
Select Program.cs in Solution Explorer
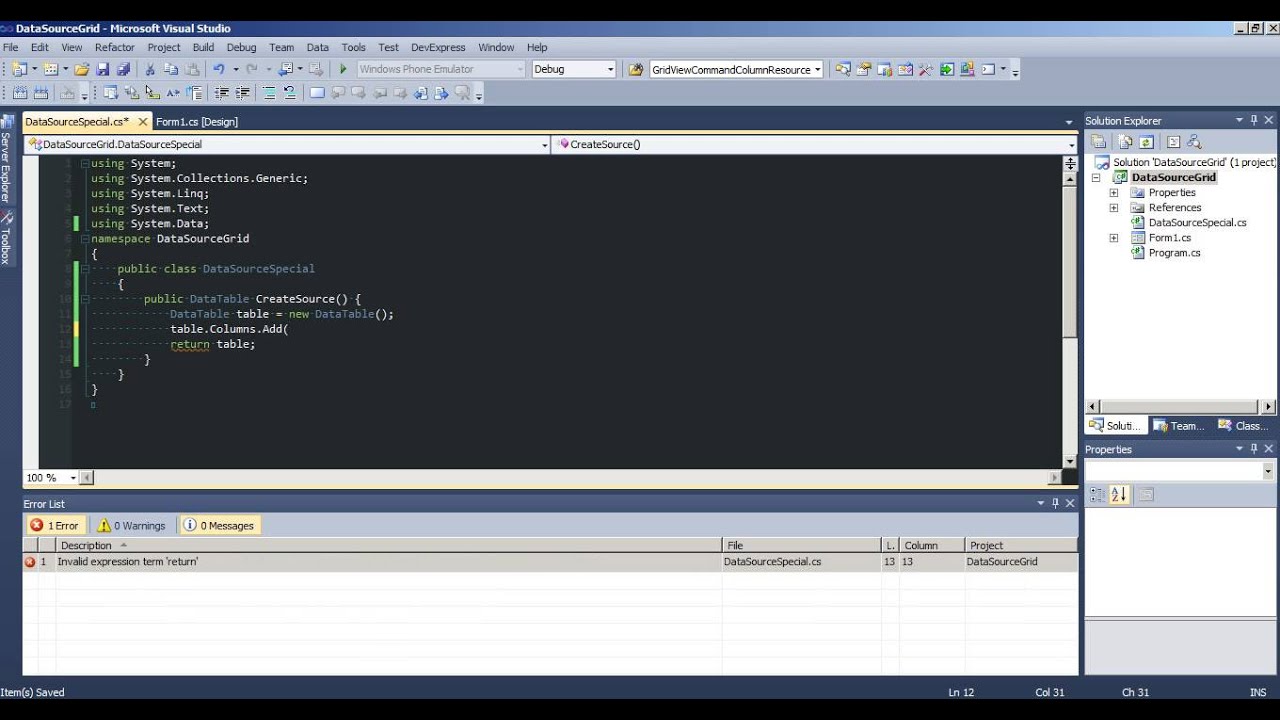point(1174,253)
